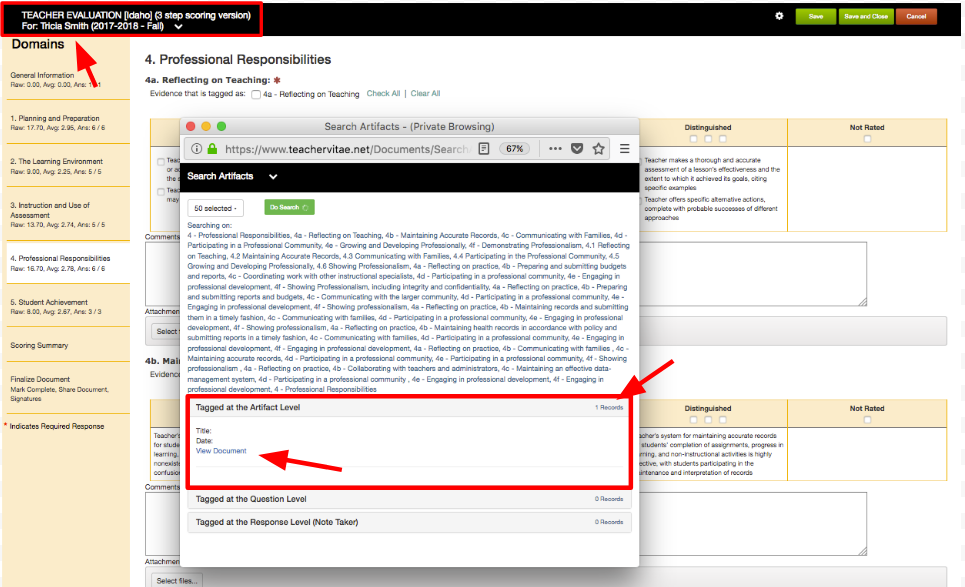Collapse the Tagged at the Artifact Level section

pos(409,407)
